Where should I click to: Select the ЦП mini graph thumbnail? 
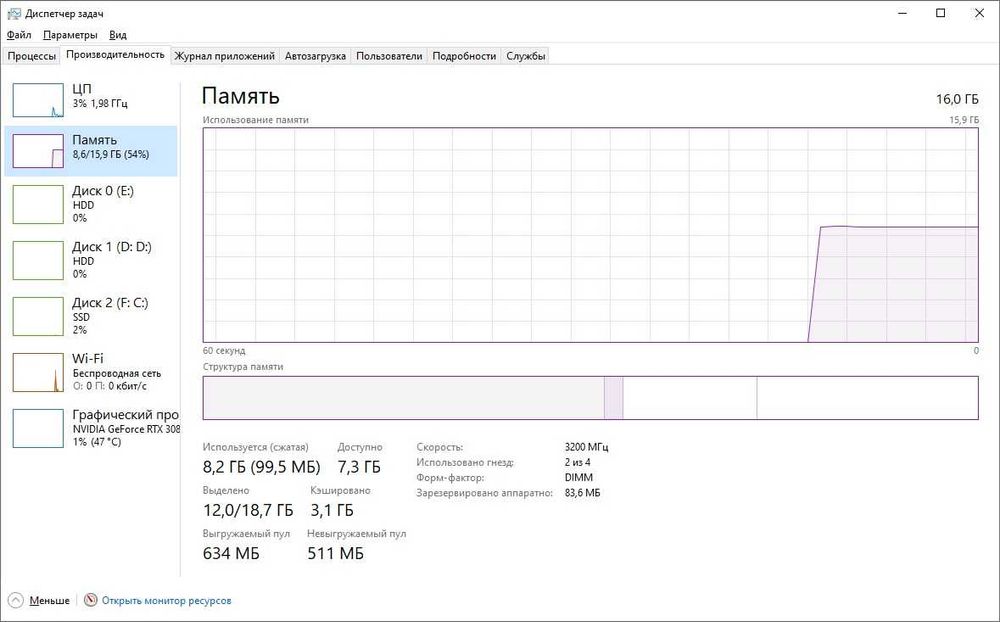pos(38,100)
